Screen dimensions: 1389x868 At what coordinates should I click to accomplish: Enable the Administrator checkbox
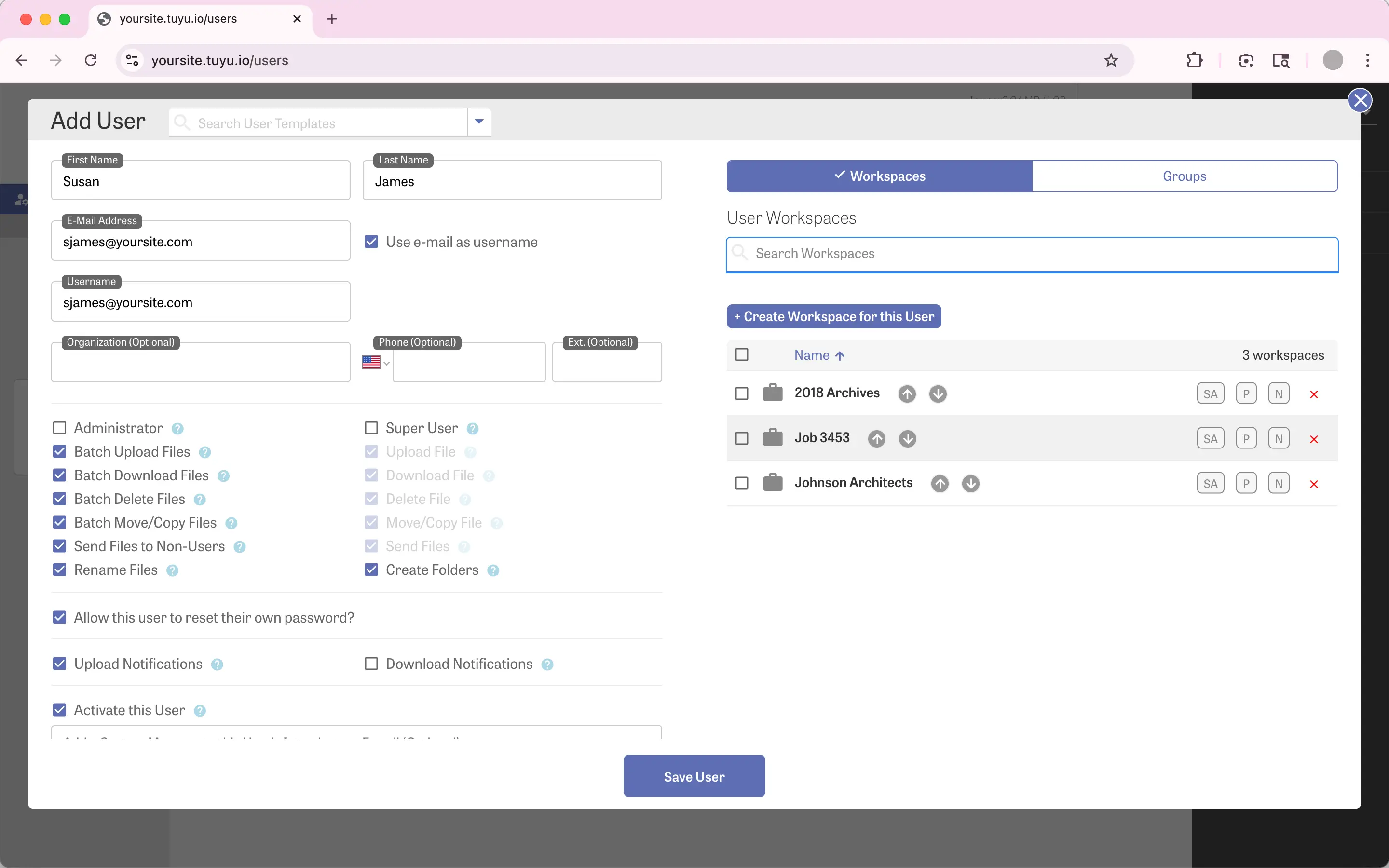[x=60, y=428]
